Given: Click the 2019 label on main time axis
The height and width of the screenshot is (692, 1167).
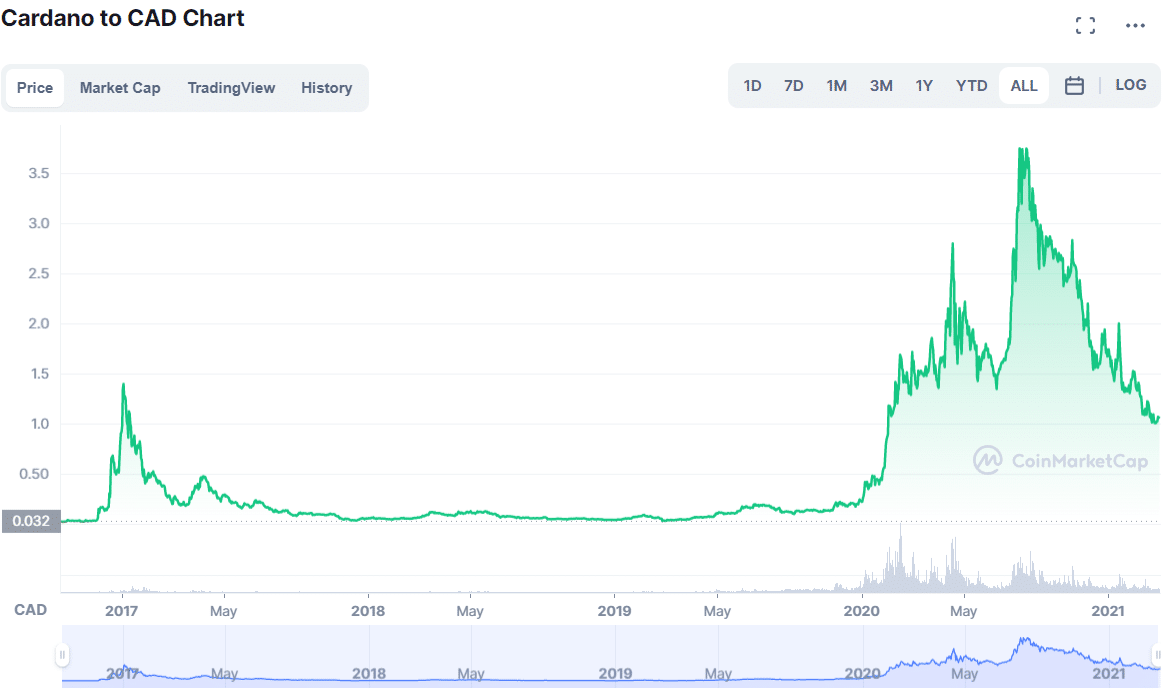Looking at the screenshot, I should (614, 611).
